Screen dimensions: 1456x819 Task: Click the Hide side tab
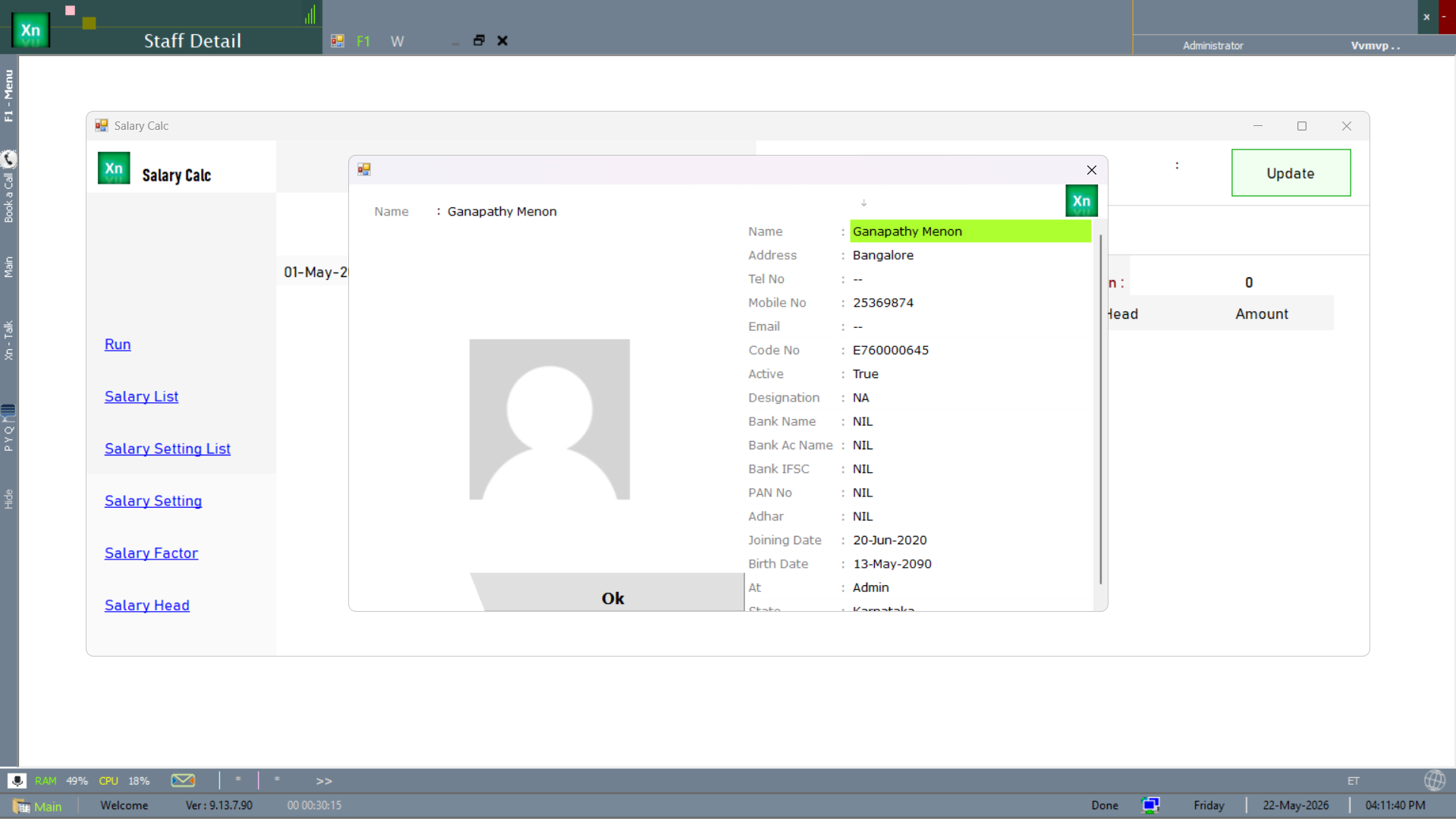tap(8, 499)
